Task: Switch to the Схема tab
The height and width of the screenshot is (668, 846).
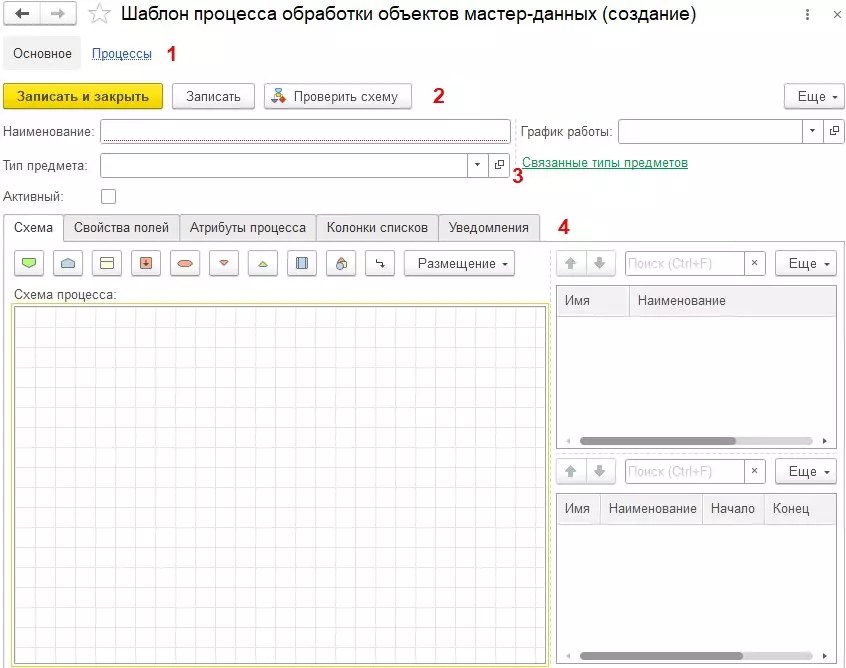Action: pyautogui.click(x=33, y=228)
